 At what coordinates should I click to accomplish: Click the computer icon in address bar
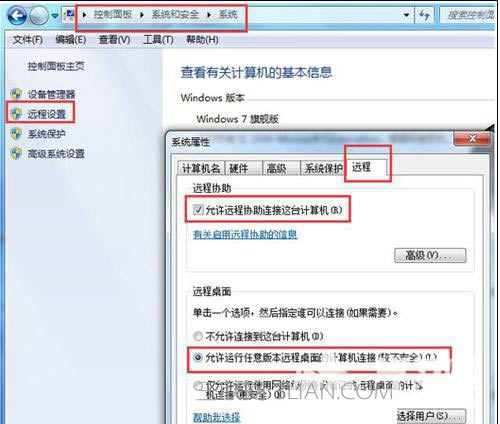(70, 15)
